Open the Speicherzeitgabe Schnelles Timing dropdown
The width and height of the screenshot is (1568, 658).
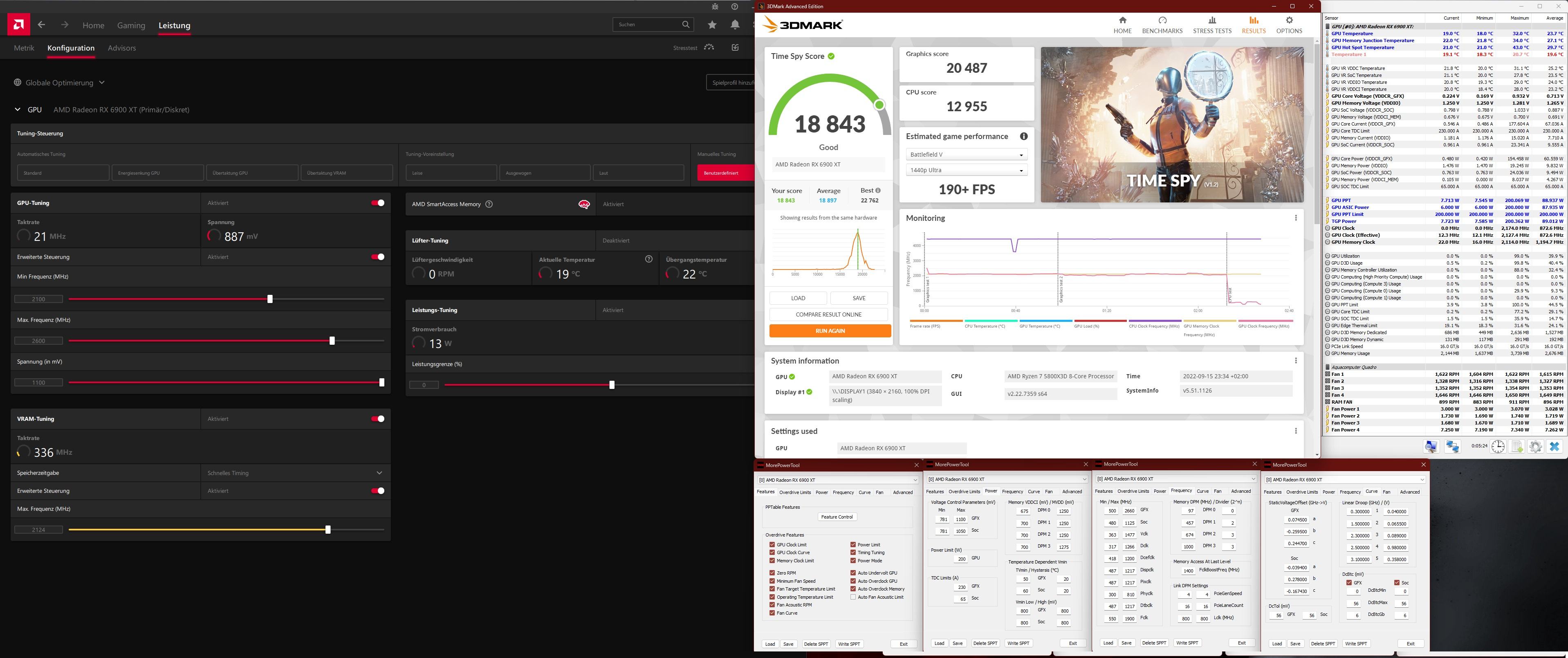point(295,473)
